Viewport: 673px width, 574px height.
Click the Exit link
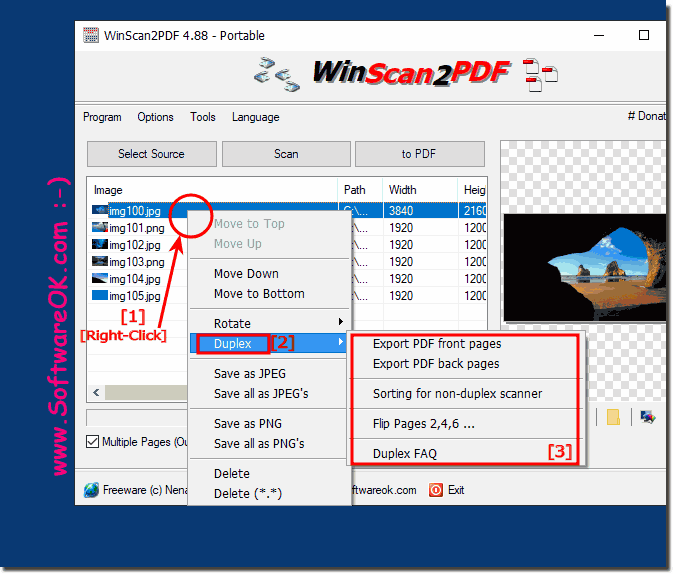456,490
